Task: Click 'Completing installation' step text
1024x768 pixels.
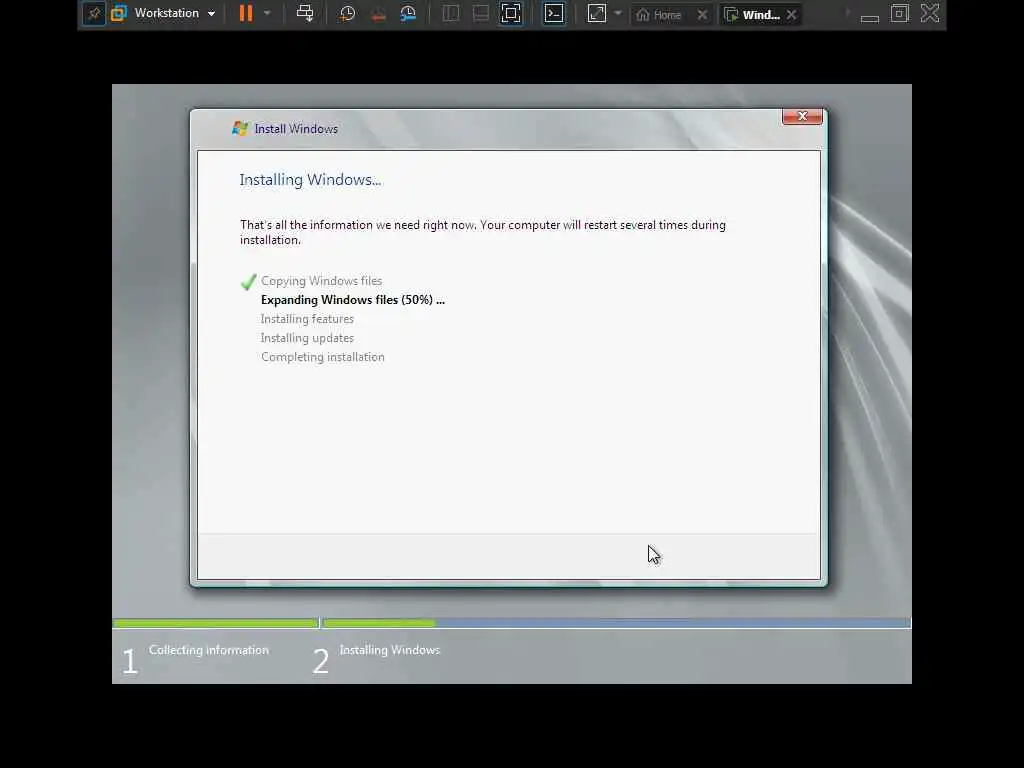Action: click(x=323, y=357)
